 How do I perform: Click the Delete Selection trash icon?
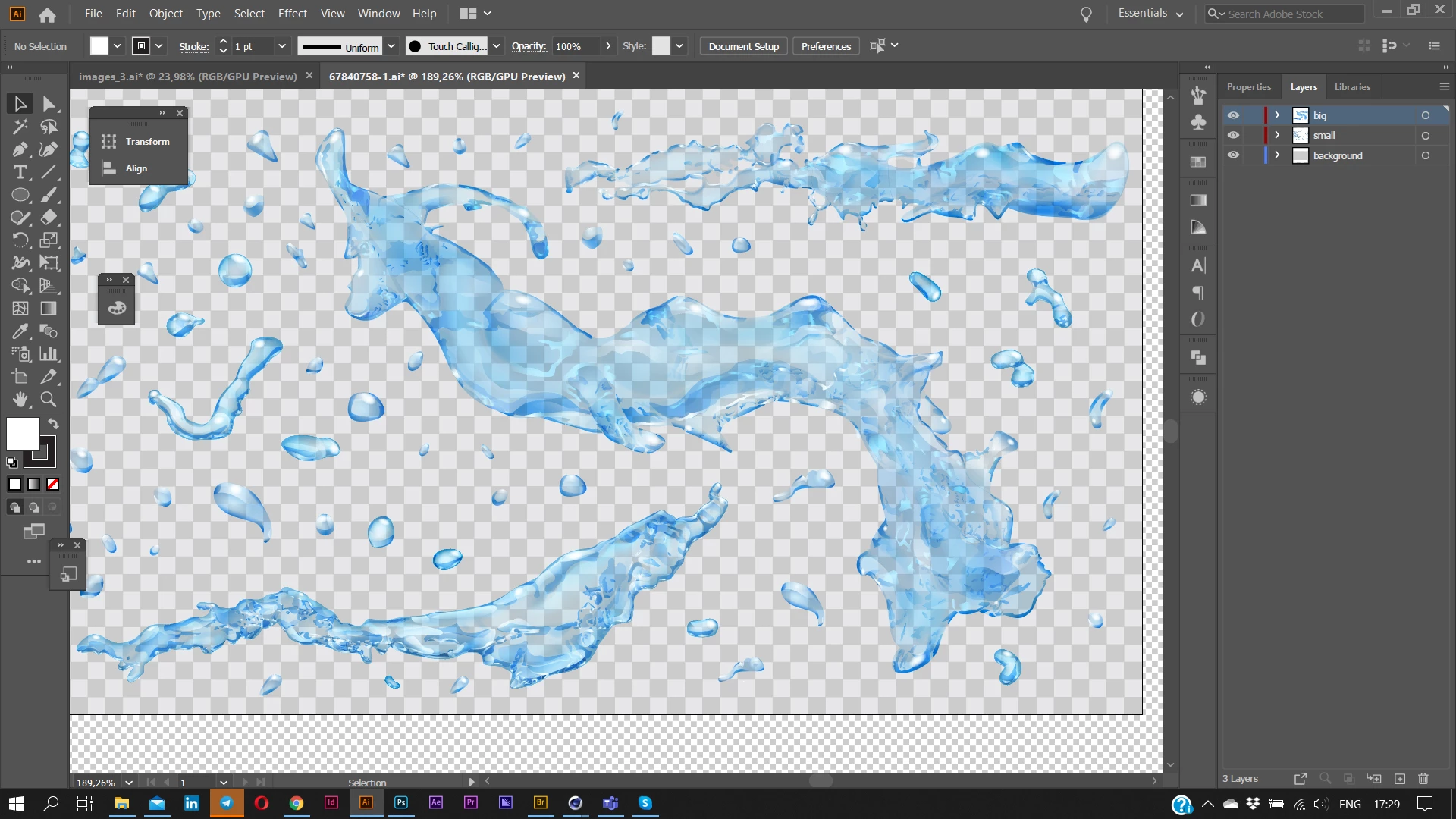[x=1423, y=779]
